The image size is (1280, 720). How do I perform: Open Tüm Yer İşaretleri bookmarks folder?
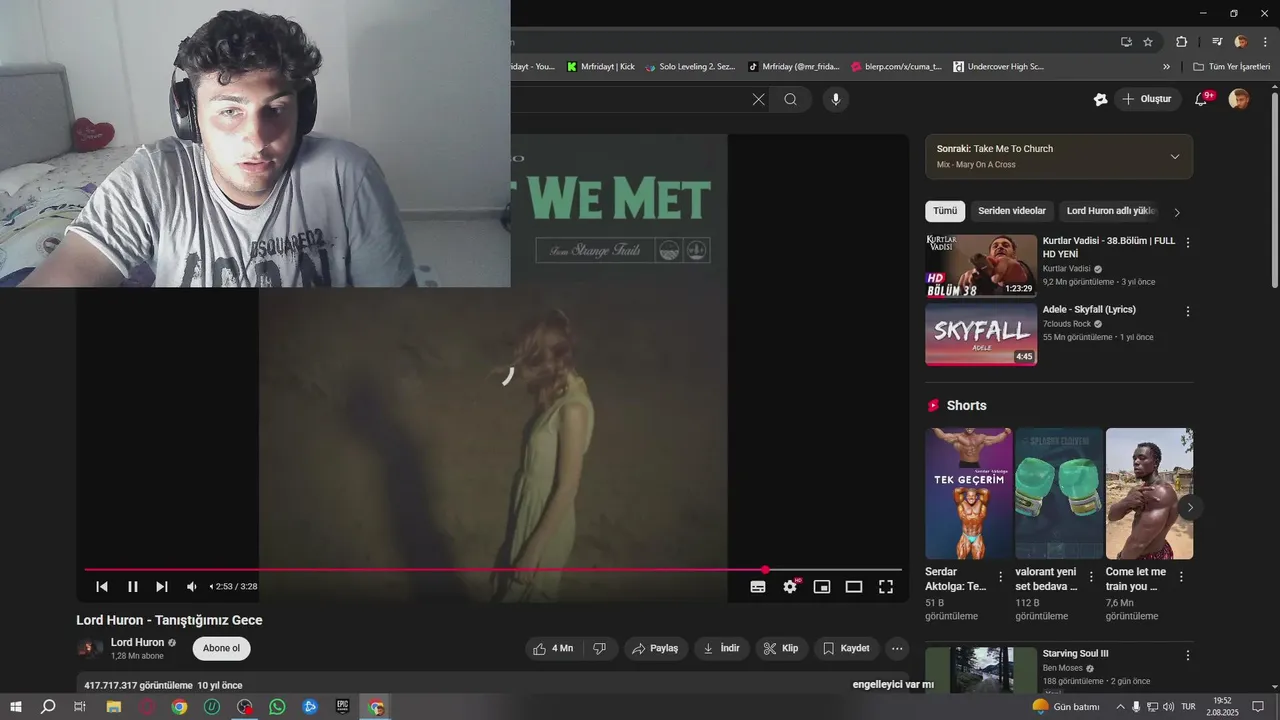1232,67
